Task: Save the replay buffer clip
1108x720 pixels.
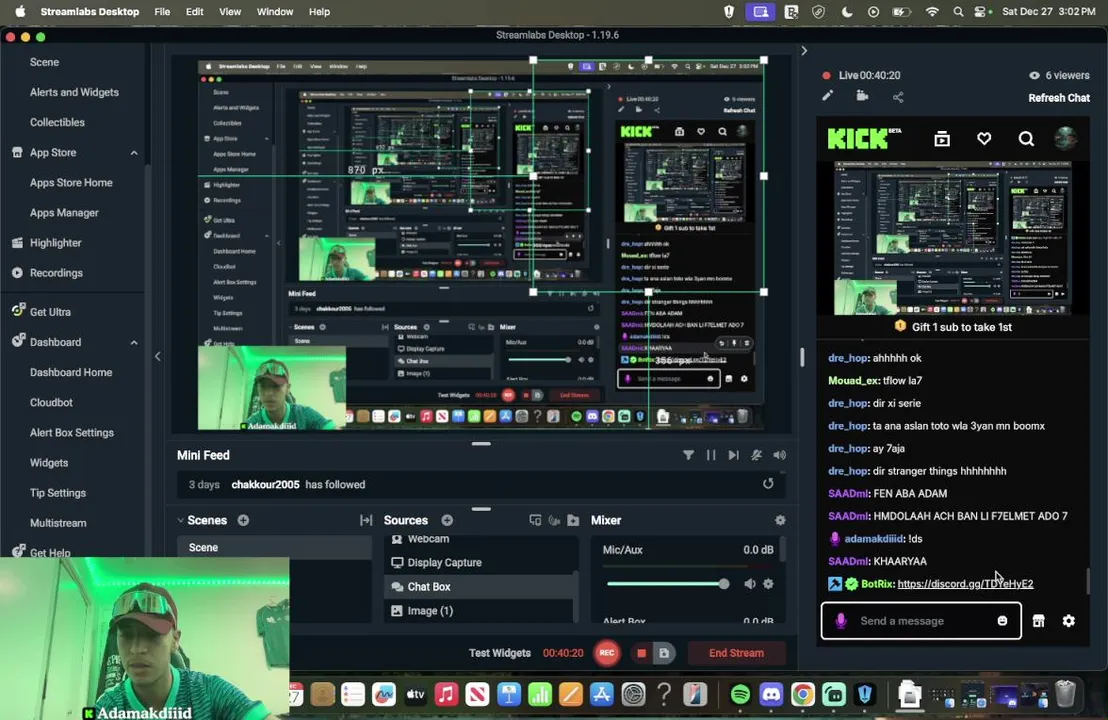Action: click(664, 653)
